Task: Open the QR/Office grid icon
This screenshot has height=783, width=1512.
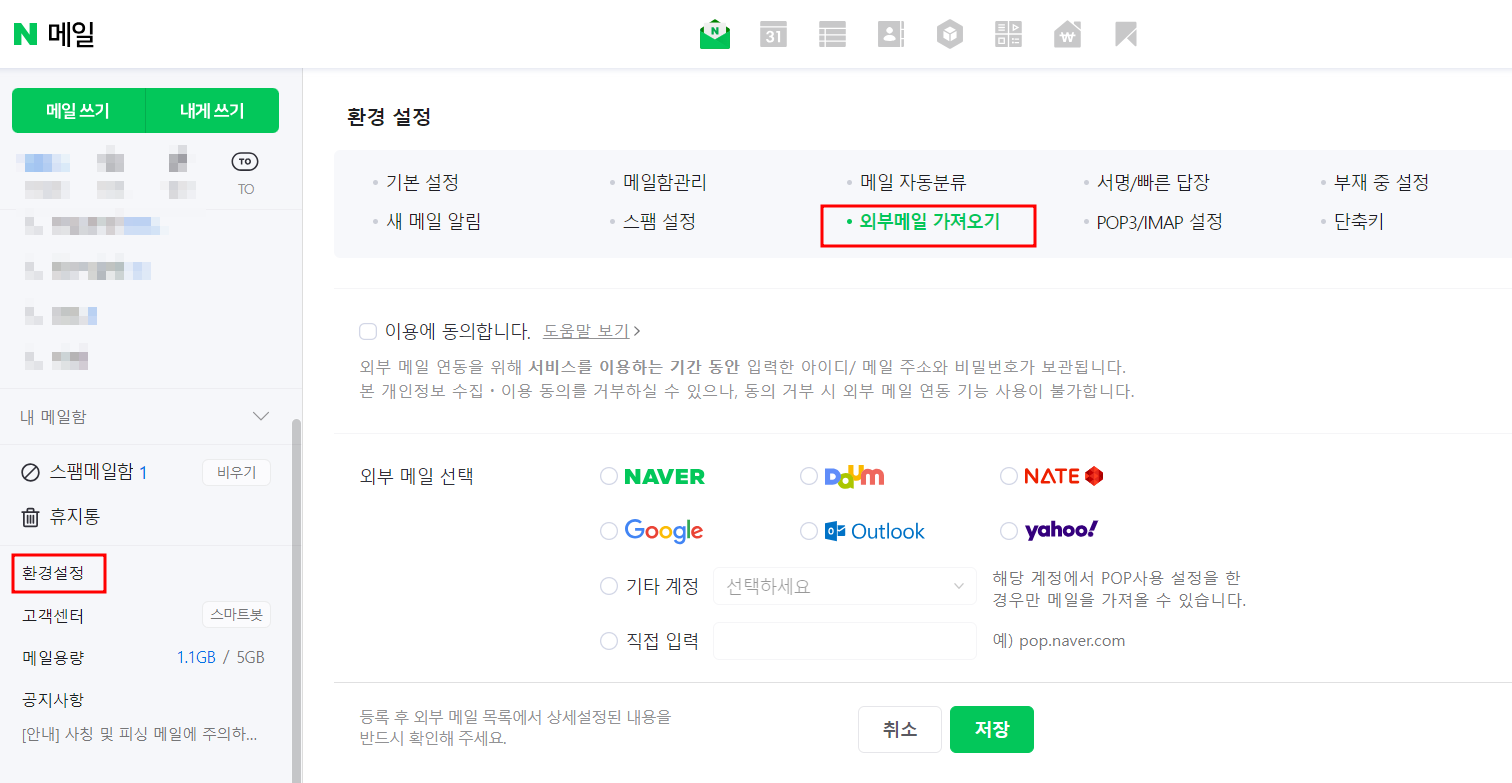Action: pyautogui.click(x=1008, y=35)
